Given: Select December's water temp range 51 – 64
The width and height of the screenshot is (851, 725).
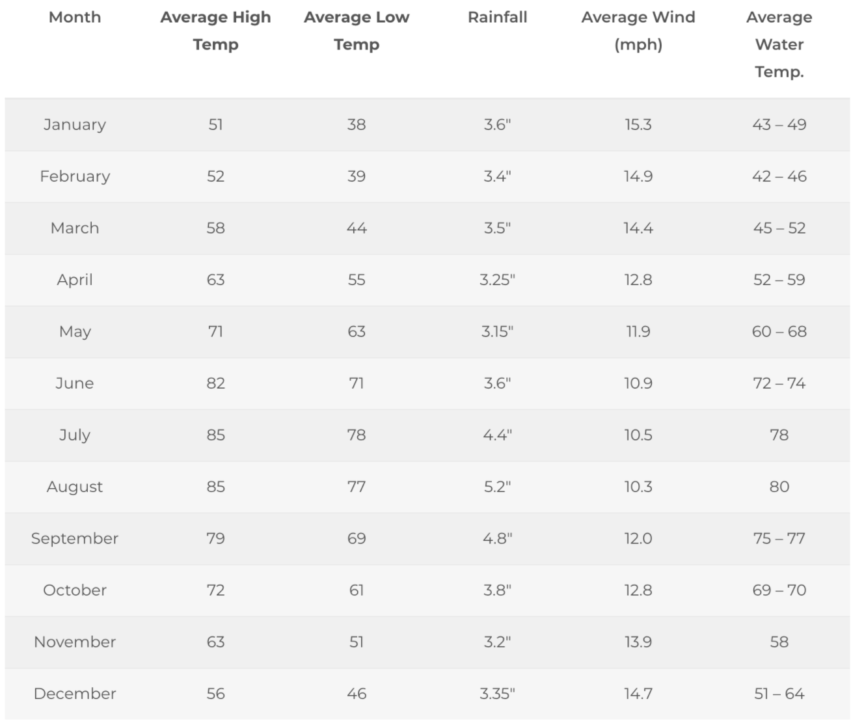Looking at the screenshot, I should tap(779, 694).
